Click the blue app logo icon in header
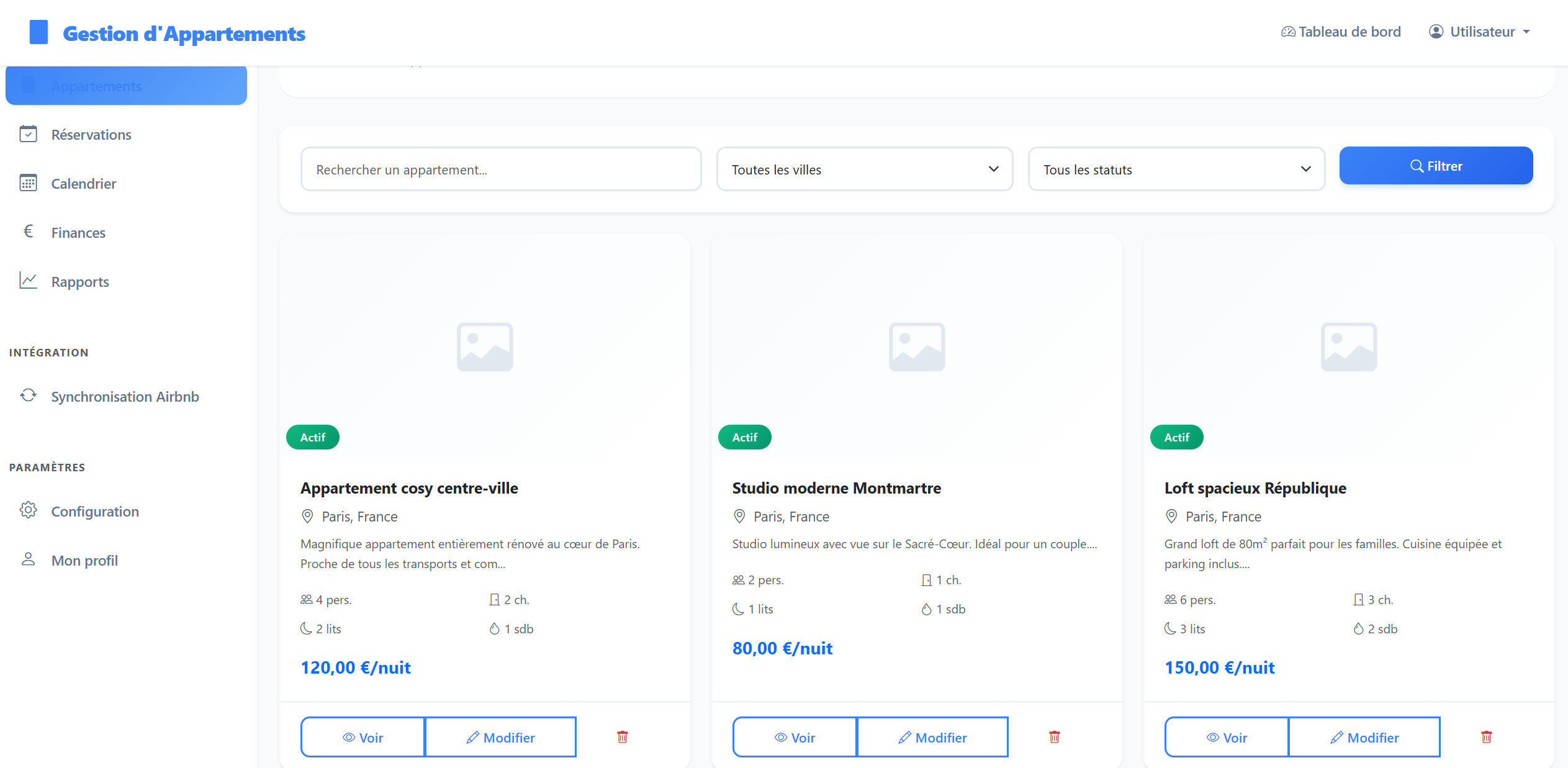 [x=38, y=32]
